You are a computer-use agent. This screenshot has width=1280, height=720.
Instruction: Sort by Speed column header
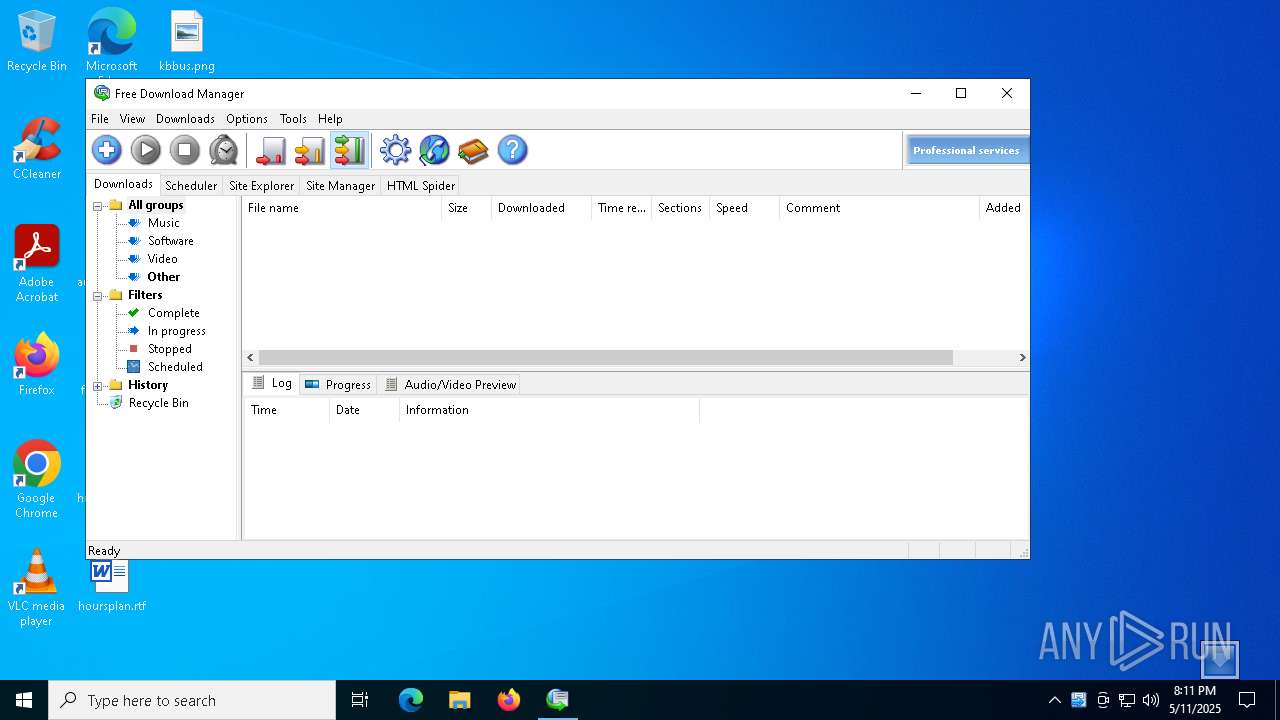[744, 208]
